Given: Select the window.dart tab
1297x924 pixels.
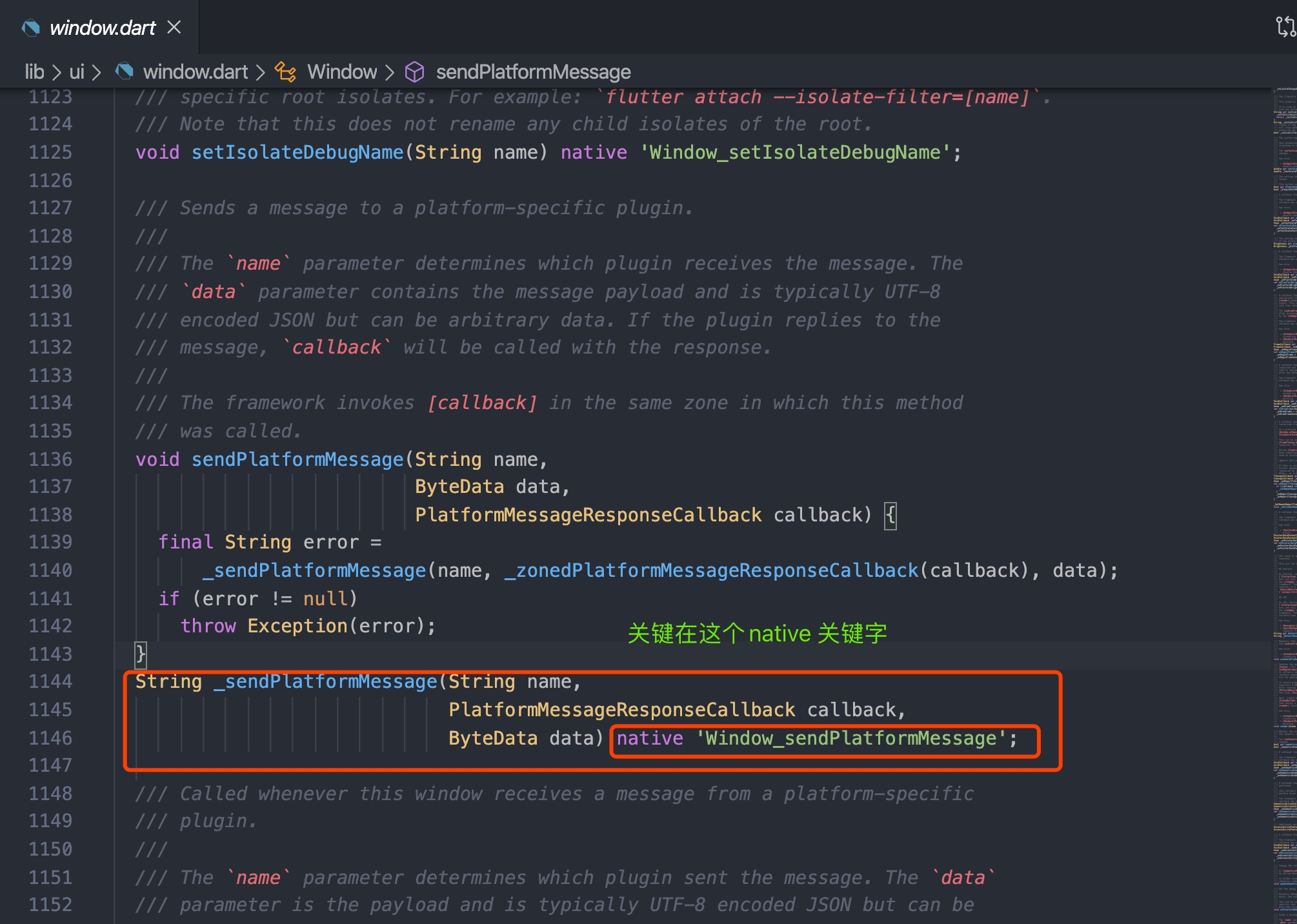Looking at the screenshot, I should (x=103, y=28).
